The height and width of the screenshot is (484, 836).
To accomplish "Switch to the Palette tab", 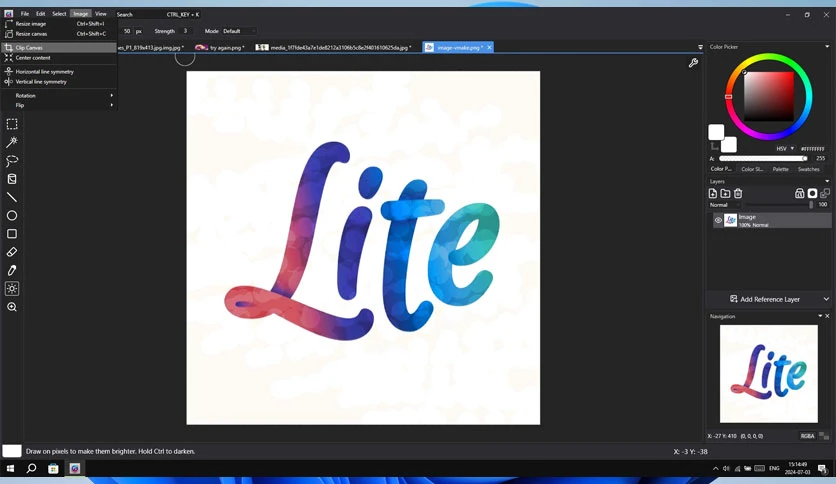I will (781, 169).
